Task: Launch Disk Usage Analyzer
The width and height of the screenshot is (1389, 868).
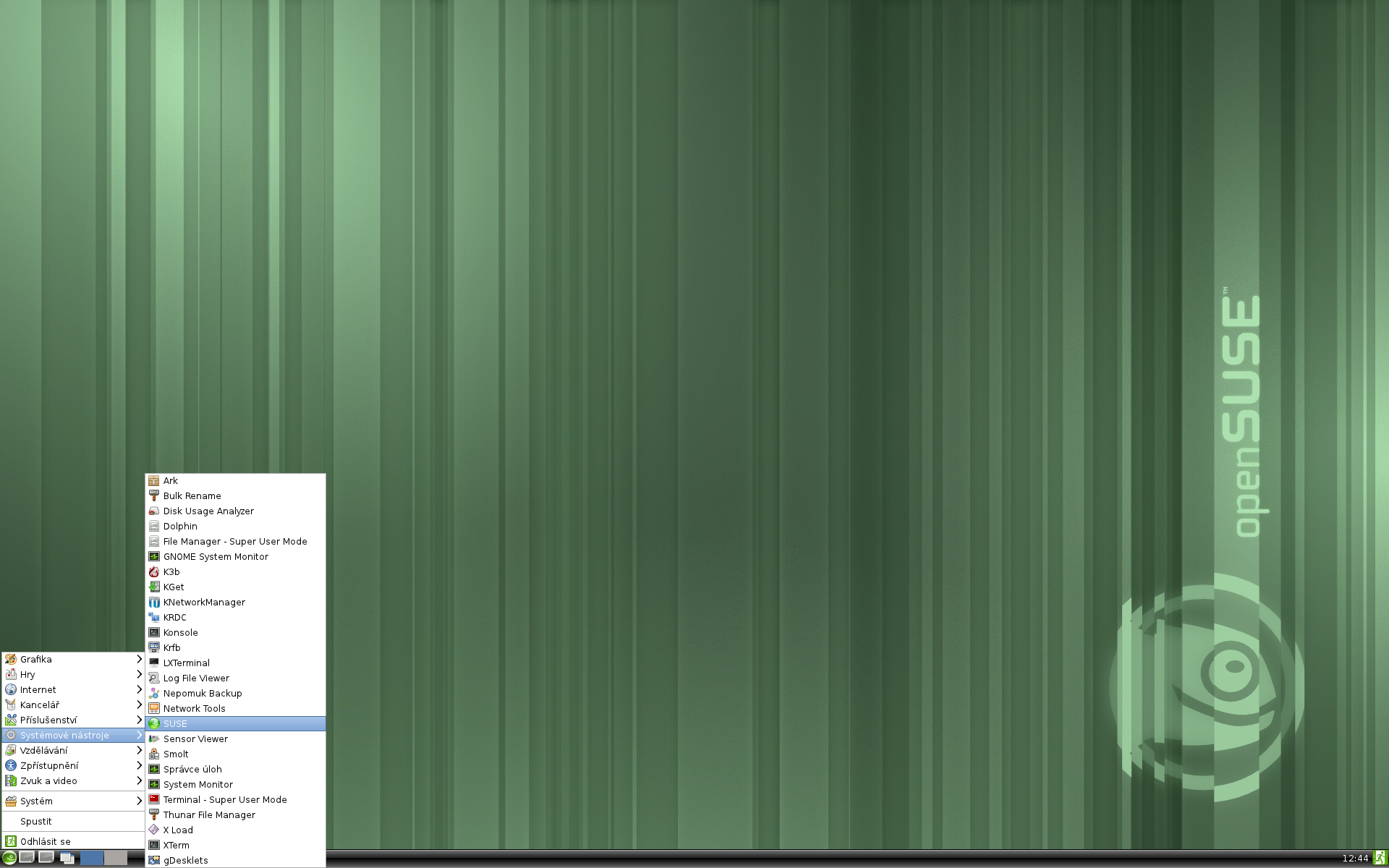Action: 235,511
